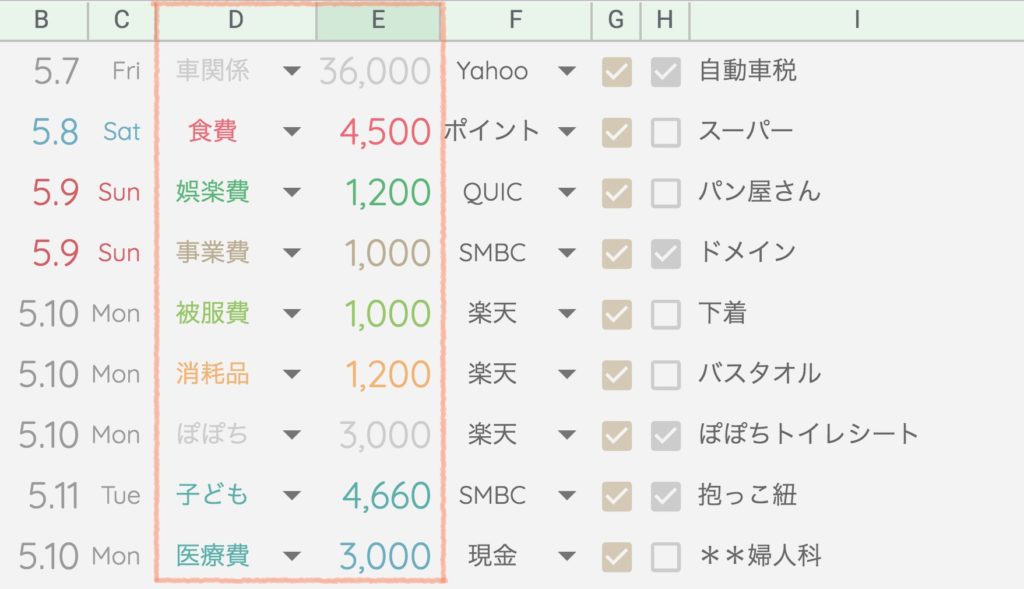Open the QUIC payment dropdown arrow
This screenshot has height=589, width=1024.
point(567,193)
